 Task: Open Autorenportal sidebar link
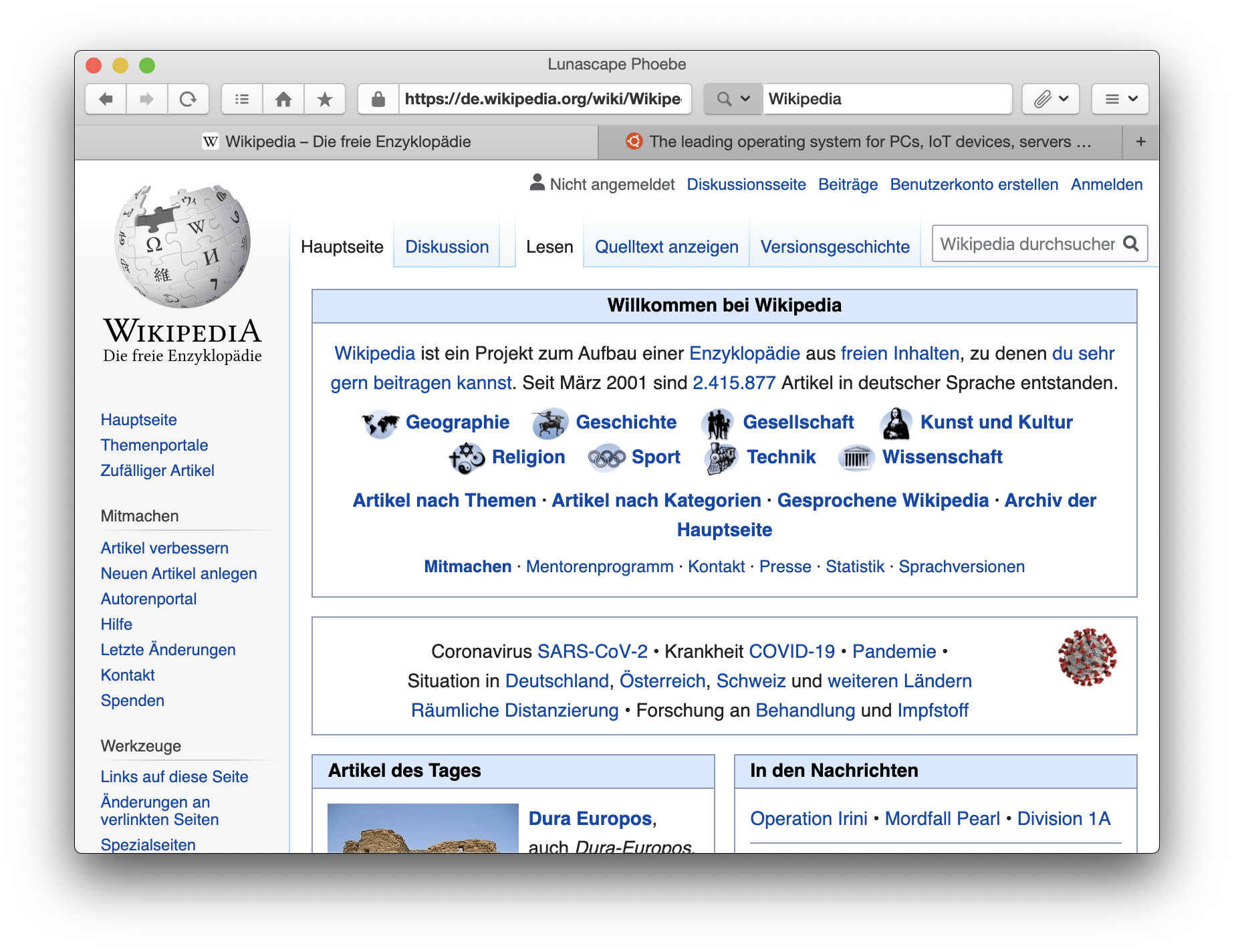coord(148,599)
